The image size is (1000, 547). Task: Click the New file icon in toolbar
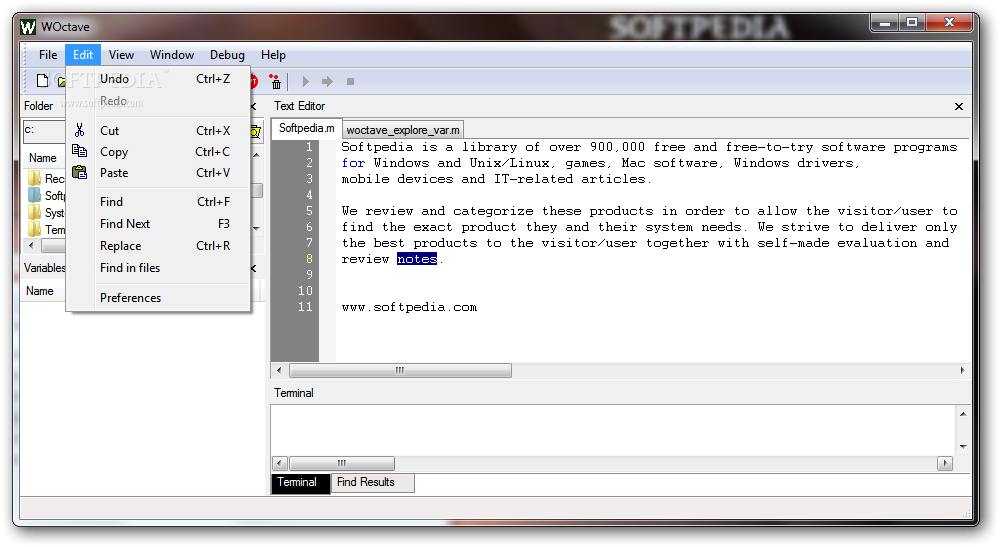click(x=42, y=81)
